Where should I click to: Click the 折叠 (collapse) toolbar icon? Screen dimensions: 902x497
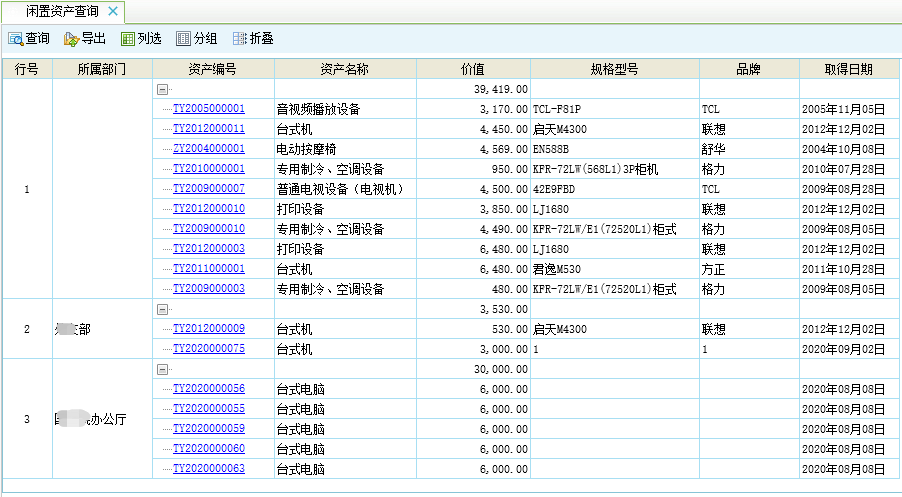(239, 39)
